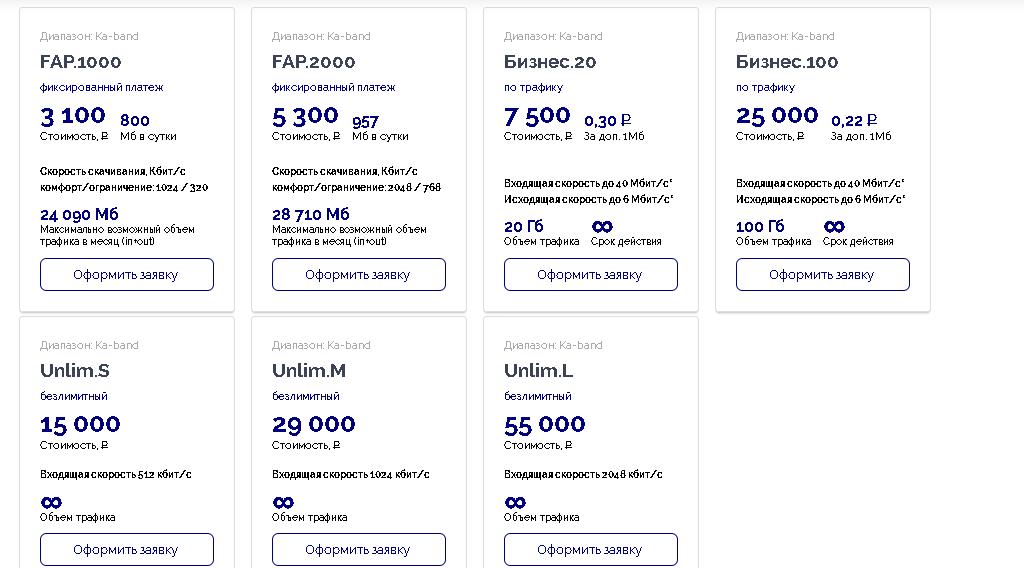Open the Бизнес.20 tariff heading
The width and height of the screenshot is (1024, 568).
point(550,62)
